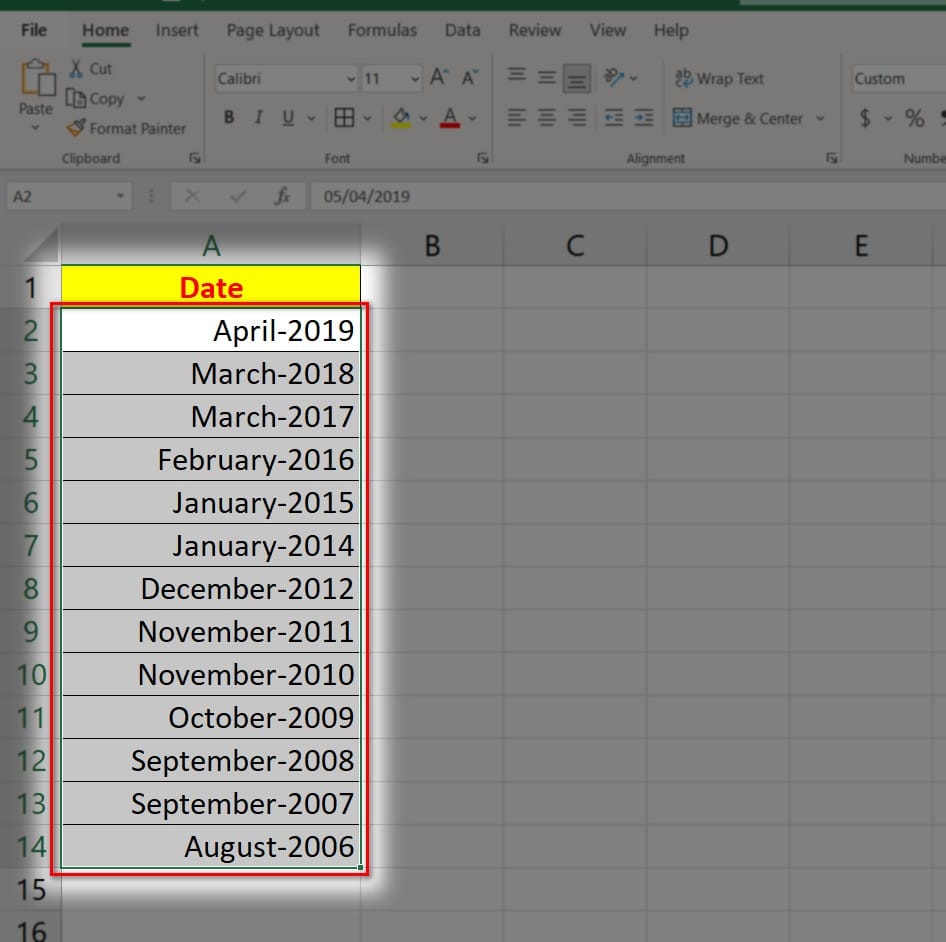This screenshot has height=942, width=946.
Task: Click the Copy button
Action: pos(96,98)
